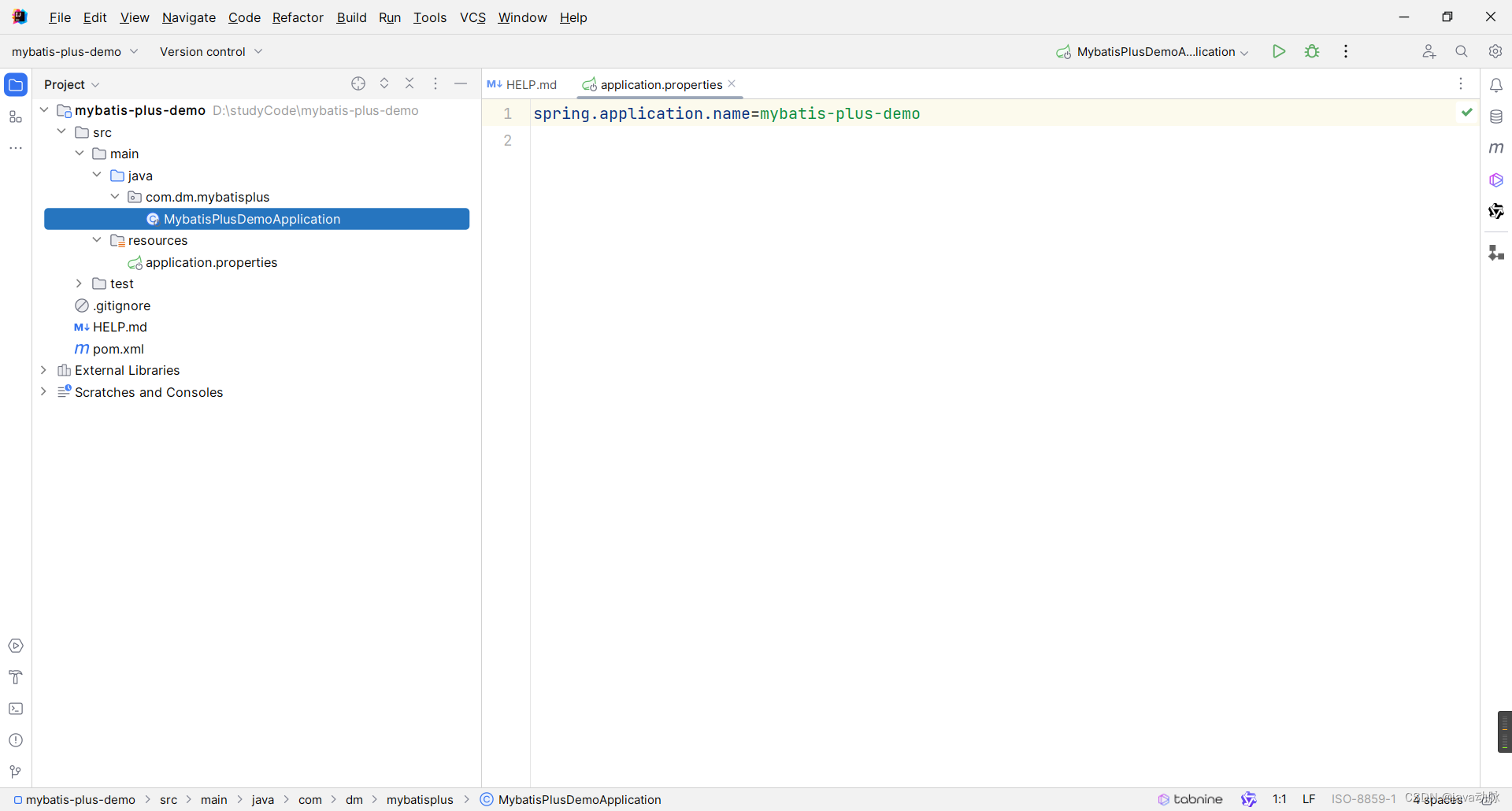Collapse com.dm.mybatisplus package
The image size is (1512, 811).
tap(115, 197)
